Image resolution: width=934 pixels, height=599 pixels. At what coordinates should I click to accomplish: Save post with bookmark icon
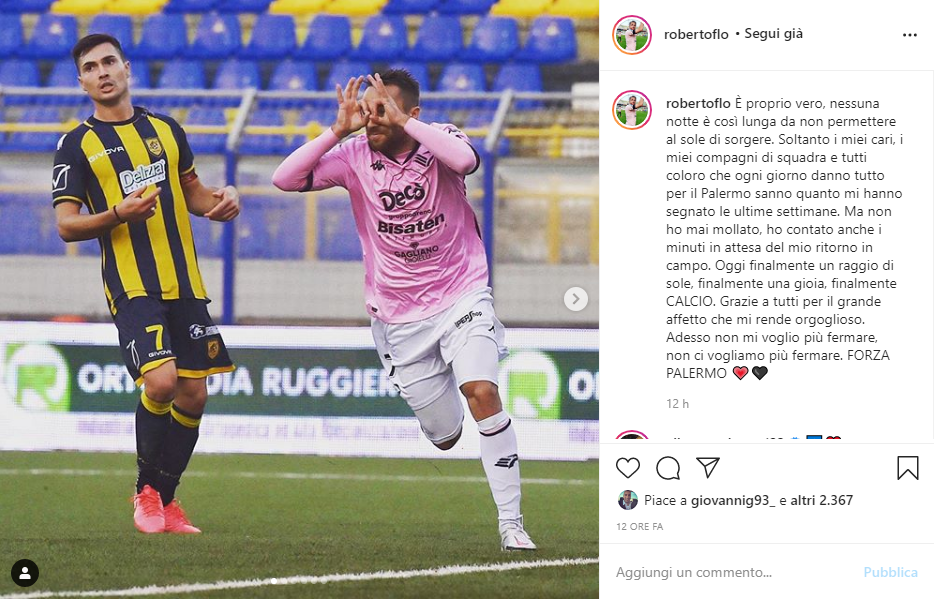pos(908,468)
